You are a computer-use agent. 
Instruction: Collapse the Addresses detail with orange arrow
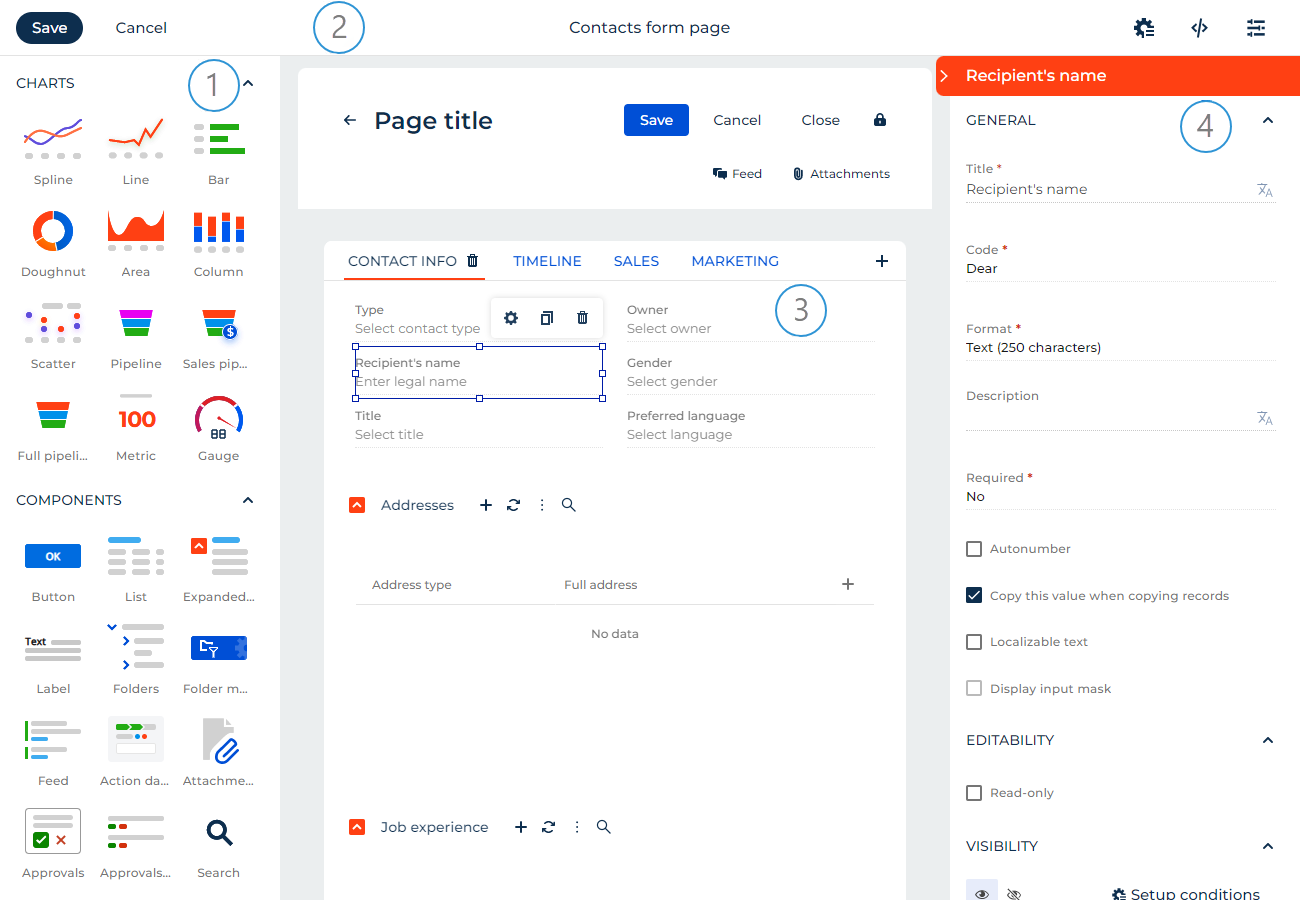[x=357, y=505]
